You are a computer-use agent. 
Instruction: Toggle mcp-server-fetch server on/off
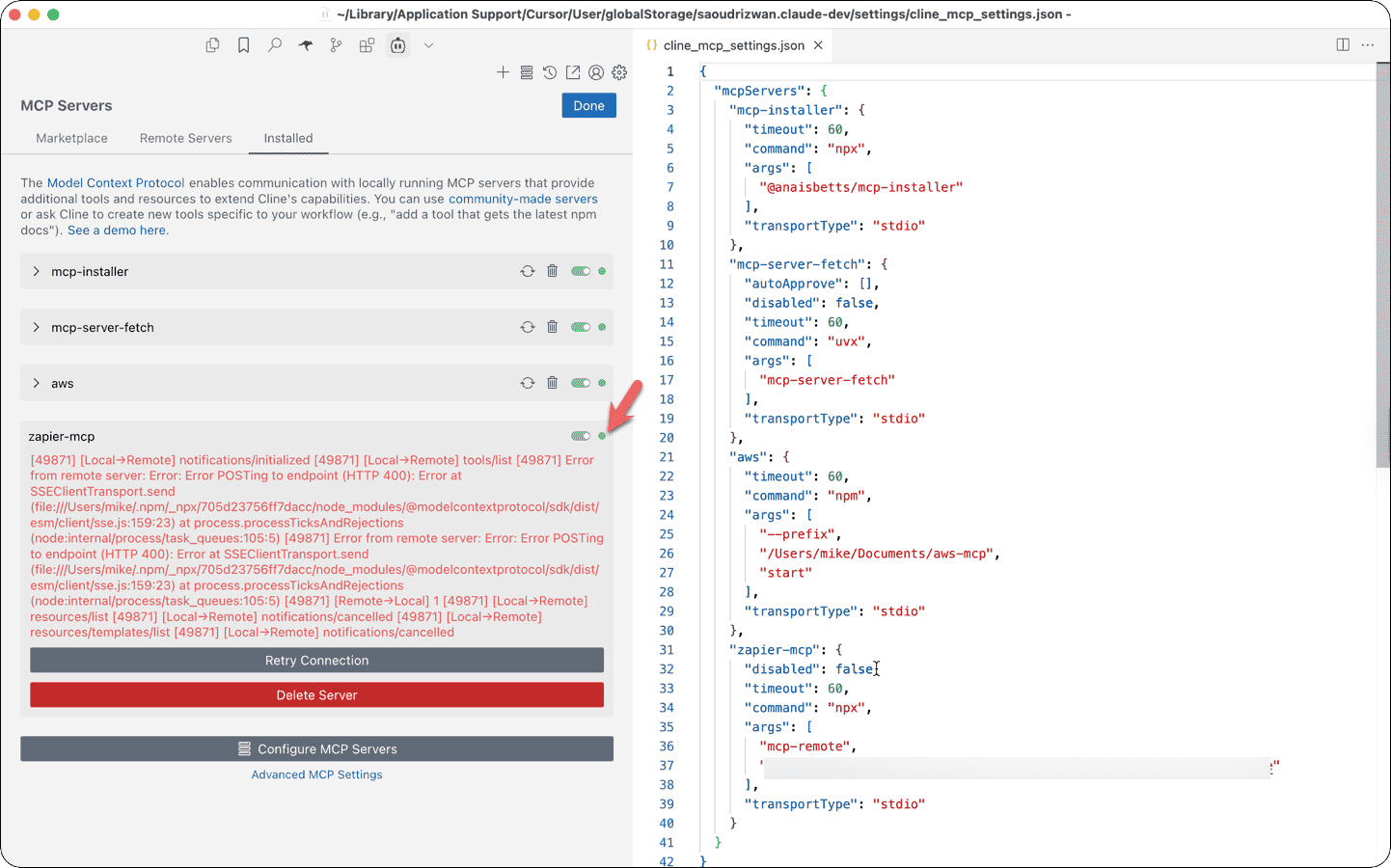pyautogui.click(x=581, y=327)
